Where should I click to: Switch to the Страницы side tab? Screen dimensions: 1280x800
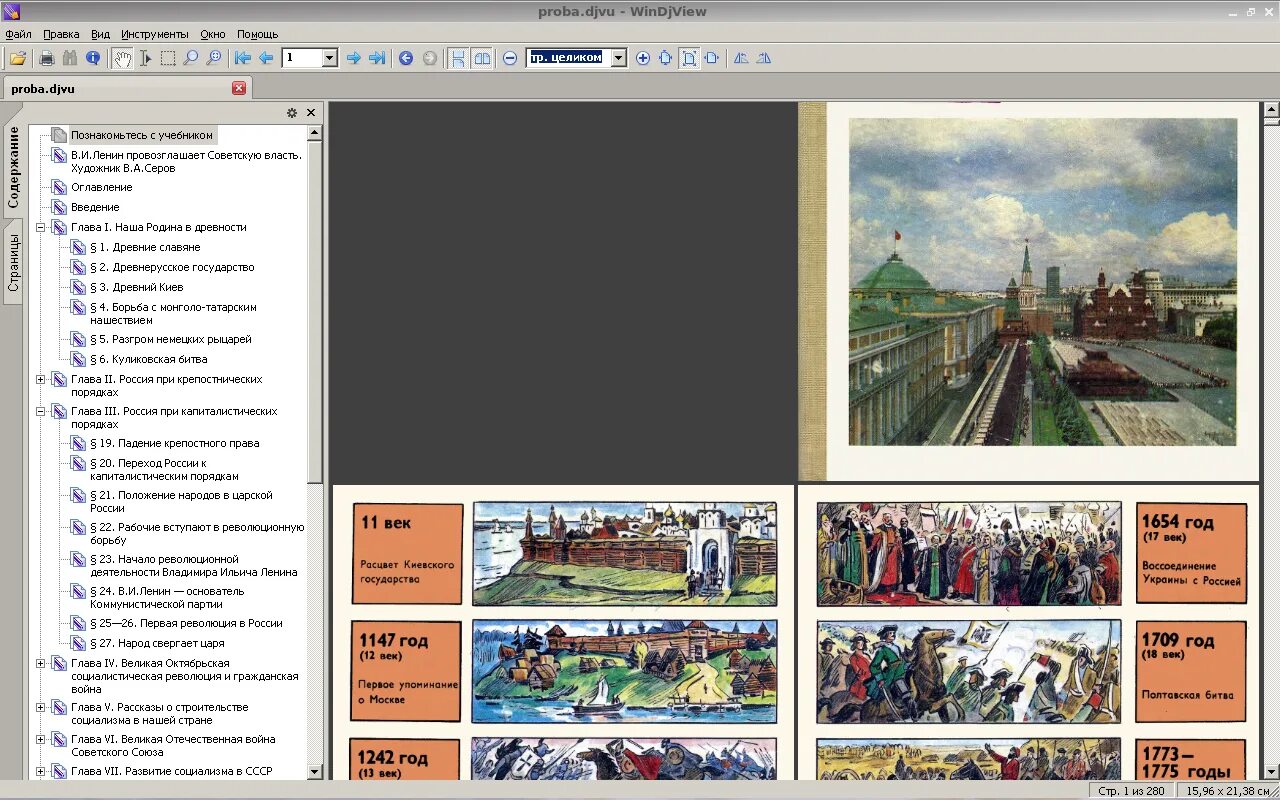point(13,261)
